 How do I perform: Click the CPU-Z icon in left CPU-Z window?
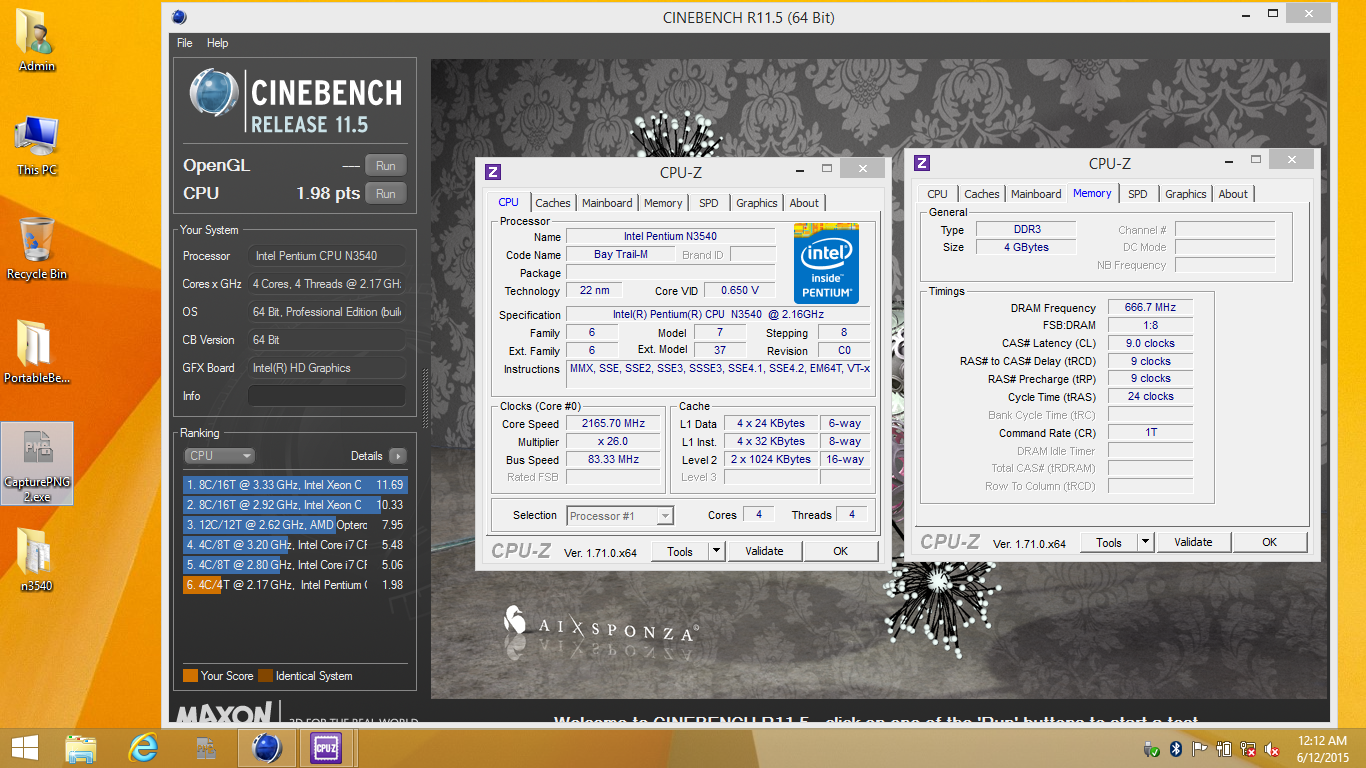point(493,172)
